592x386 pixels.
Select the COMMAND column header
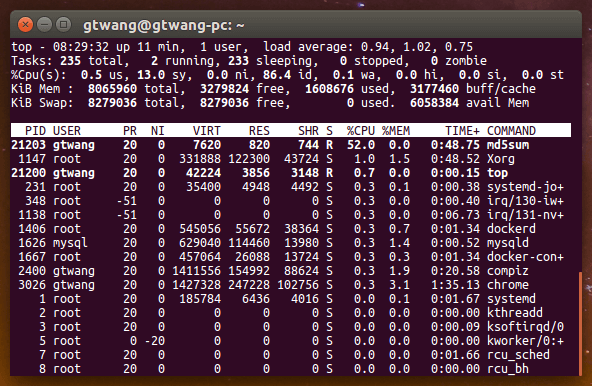511,131
